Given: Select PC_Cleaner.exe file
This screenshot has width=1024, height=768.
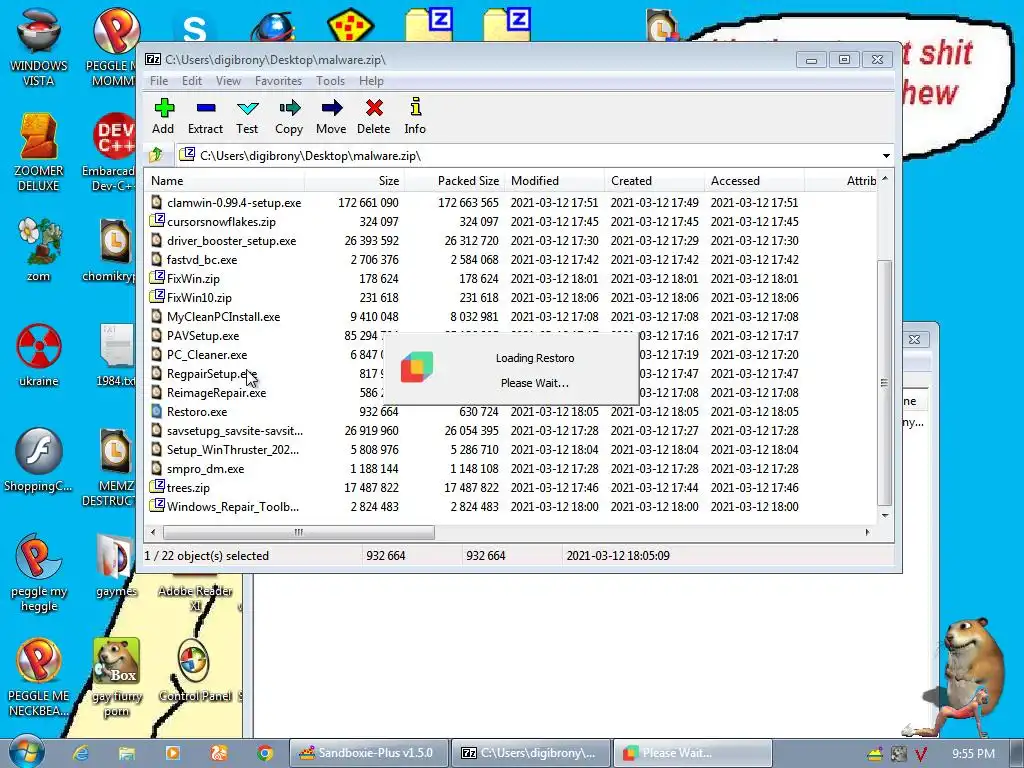Looking at the screenshot, I should pos(199,355).
